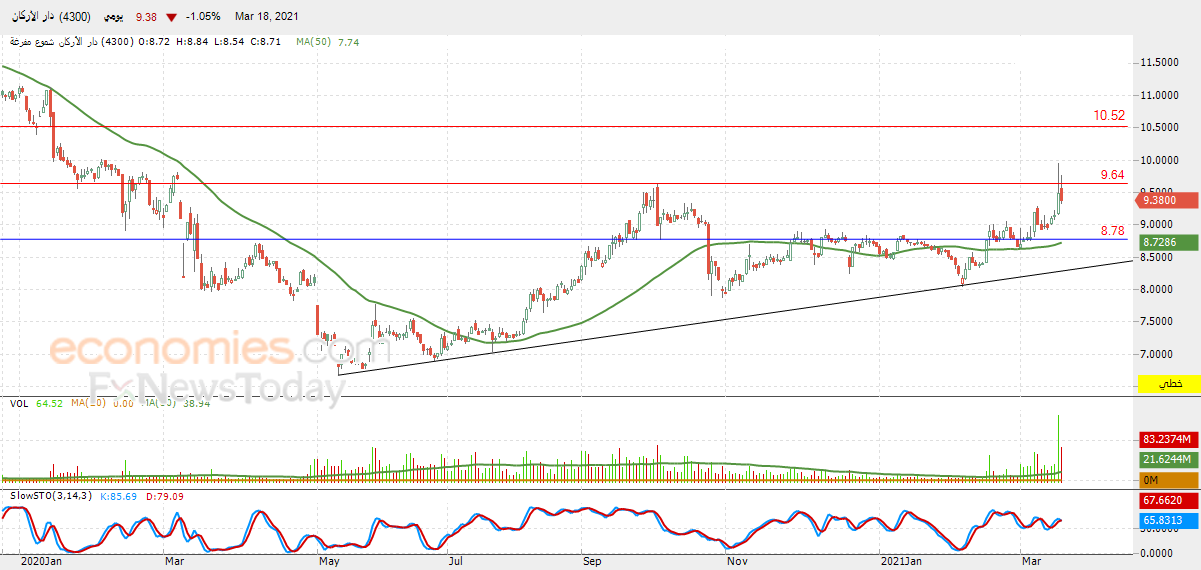1201x570 pixels.
Task: Click the red 83.2374M volume tag
Action: tap(1169, 439)
